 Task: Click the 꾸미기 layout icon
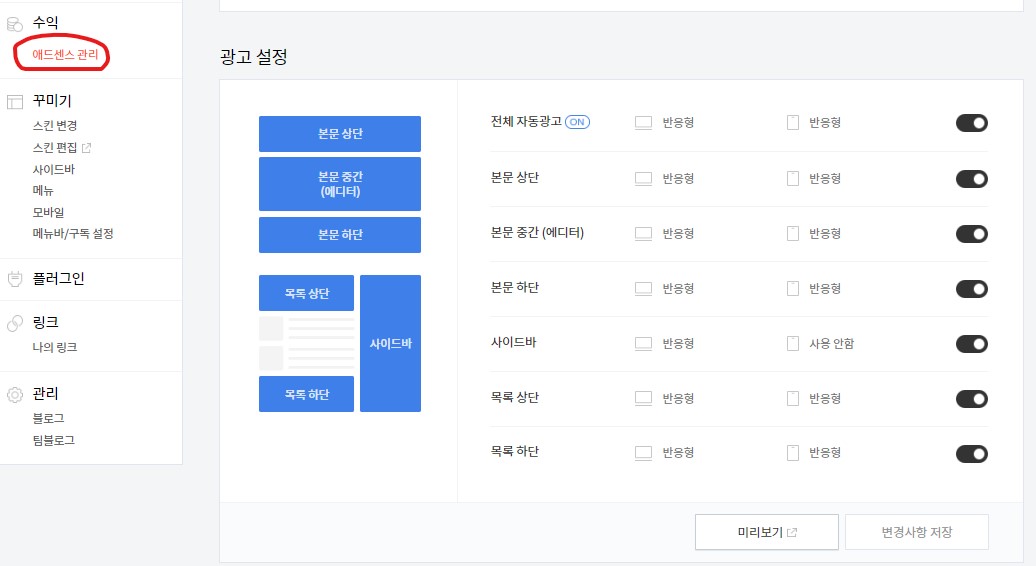[15, 102]
